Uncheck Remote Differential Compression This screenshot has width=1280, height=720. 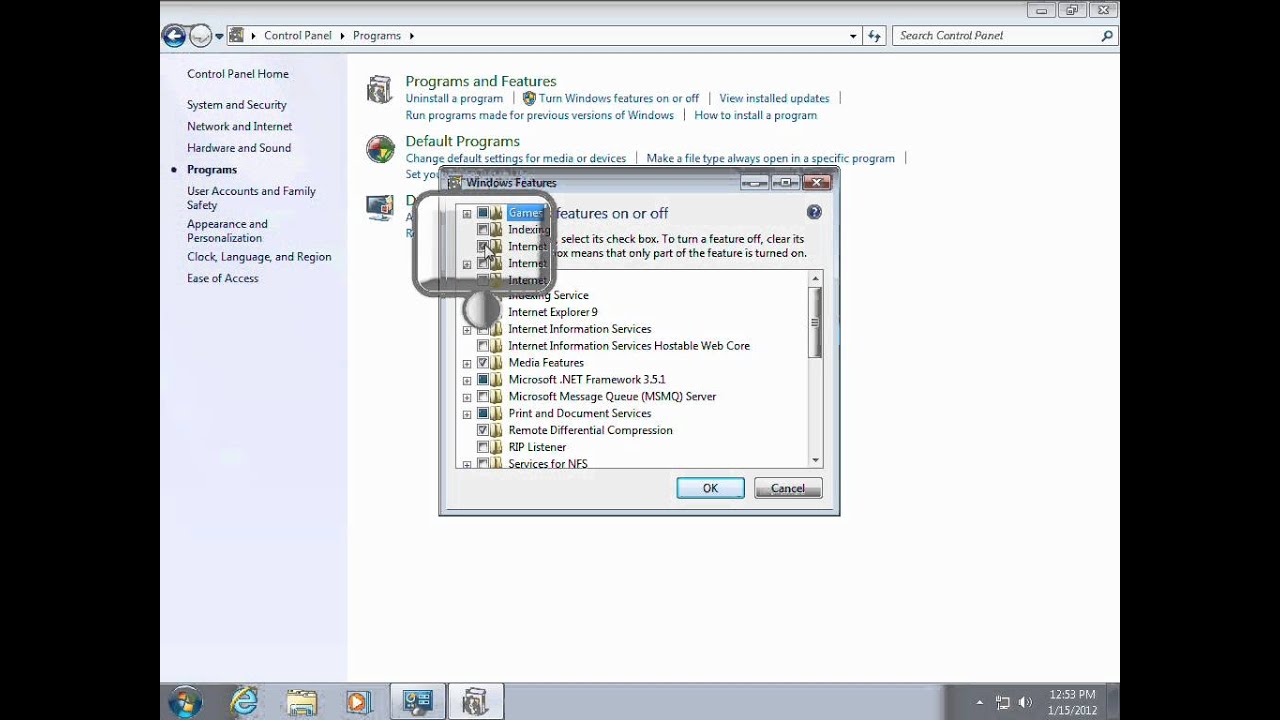click(483, 430)
